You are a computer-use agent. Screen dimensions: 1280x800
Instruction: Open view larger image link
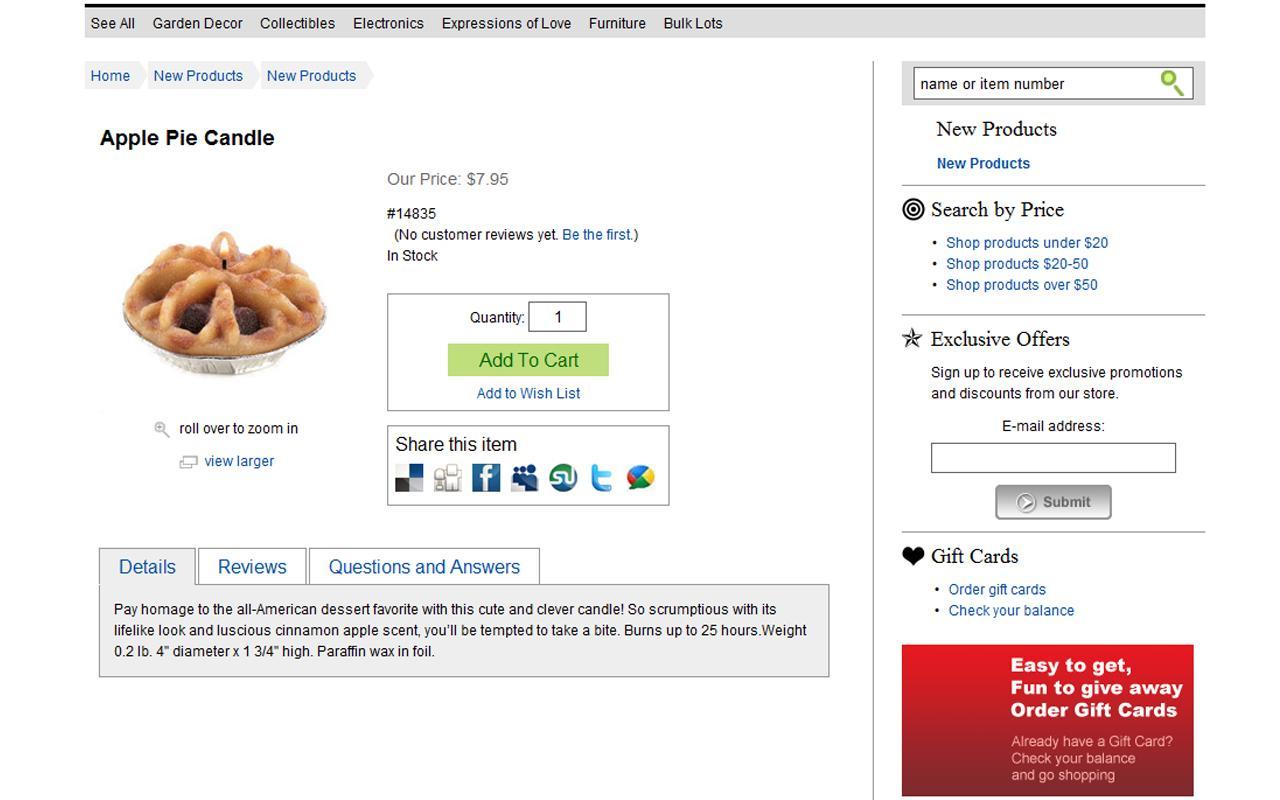pos(239,461)
